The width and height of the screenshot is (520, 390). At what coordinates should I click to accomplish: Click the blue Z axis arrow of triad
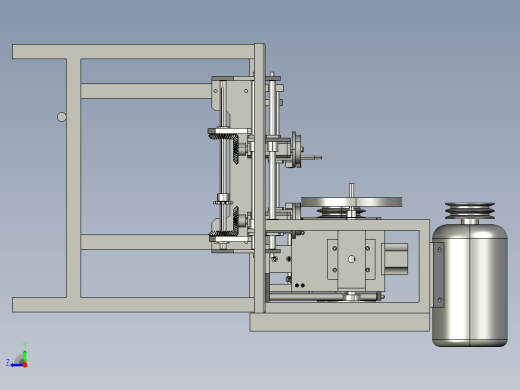(x=16, y=365)
